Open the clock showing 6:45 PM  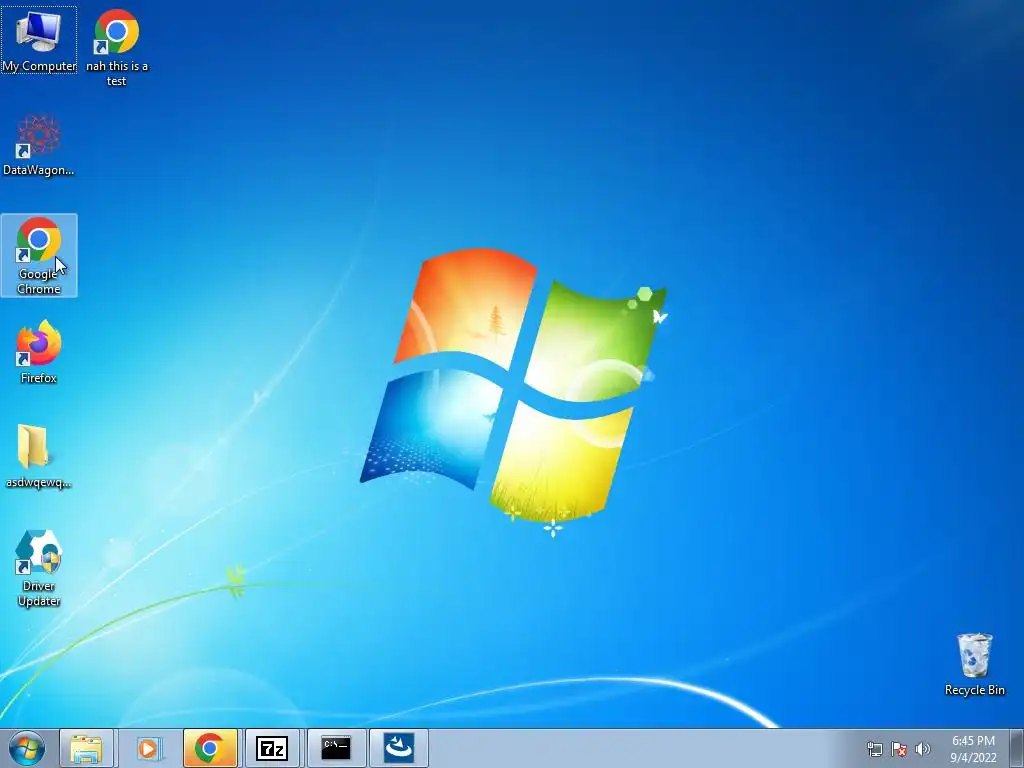(973, 749)
